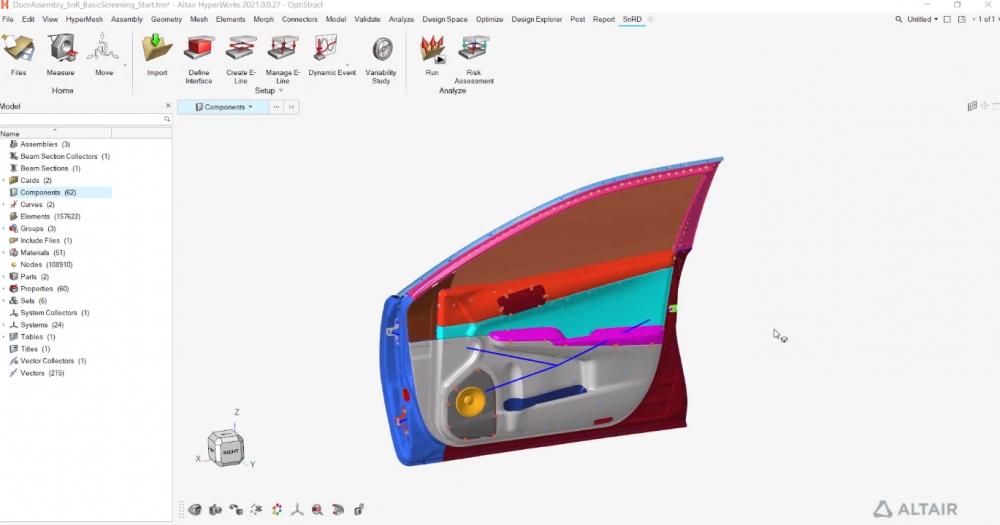Open the Files tool in Home ribbon

click(18, 55)
